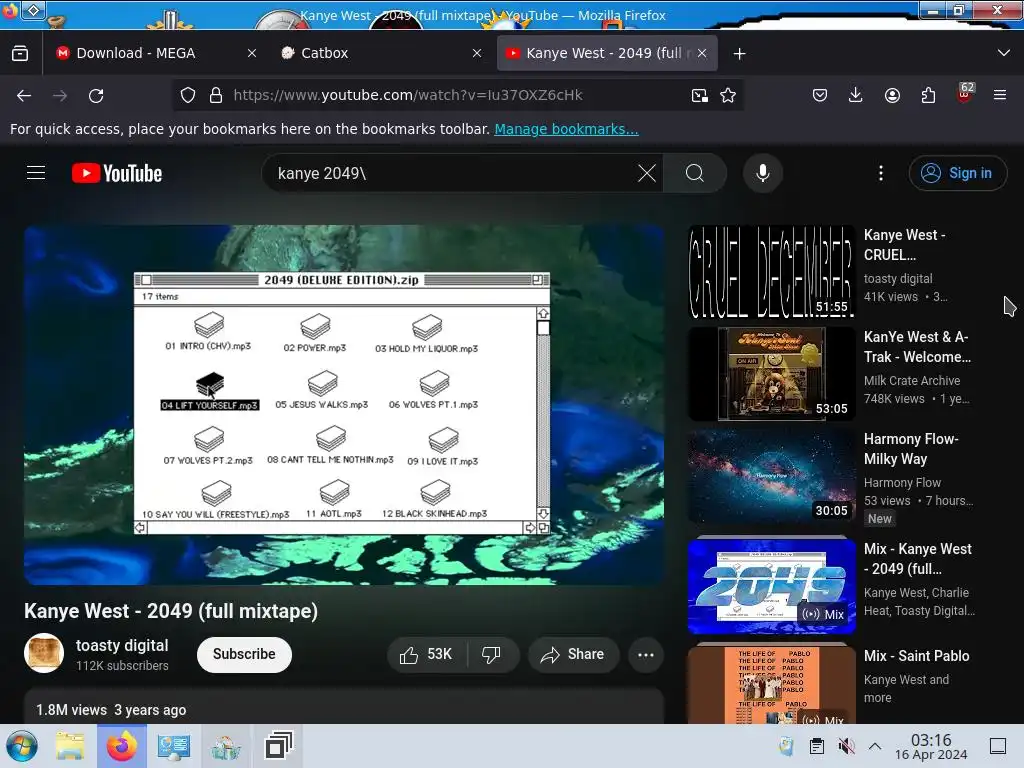Run the search with magnifier button

[x=695, y=173]
